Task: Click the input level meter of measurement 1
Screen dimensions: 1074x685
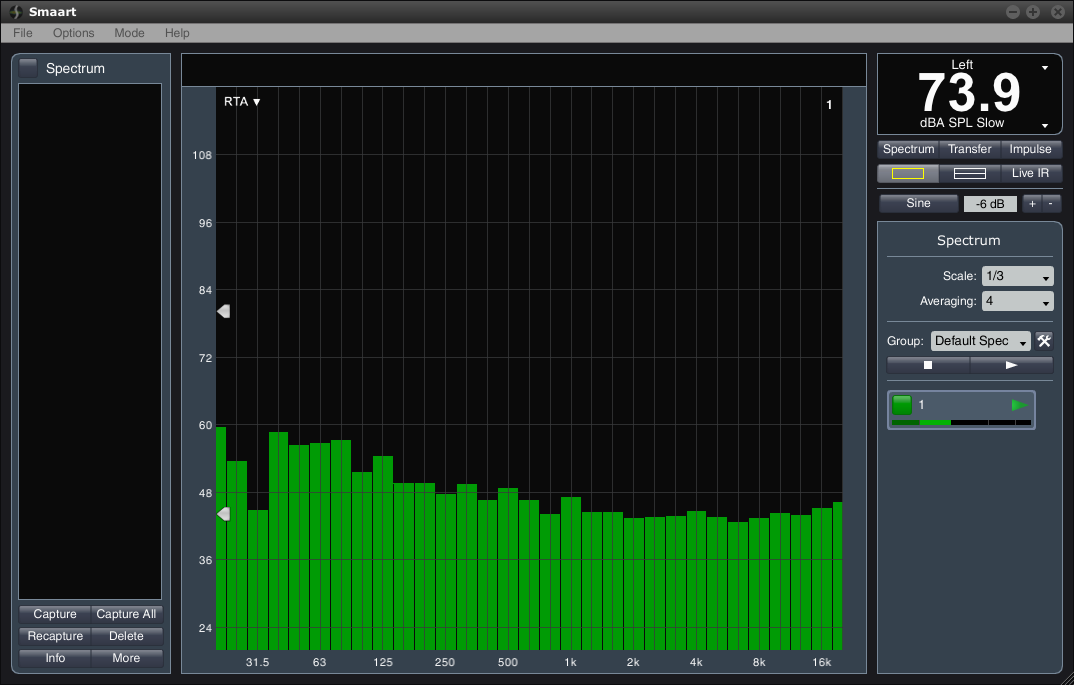Action: click(x=961, y=423)
